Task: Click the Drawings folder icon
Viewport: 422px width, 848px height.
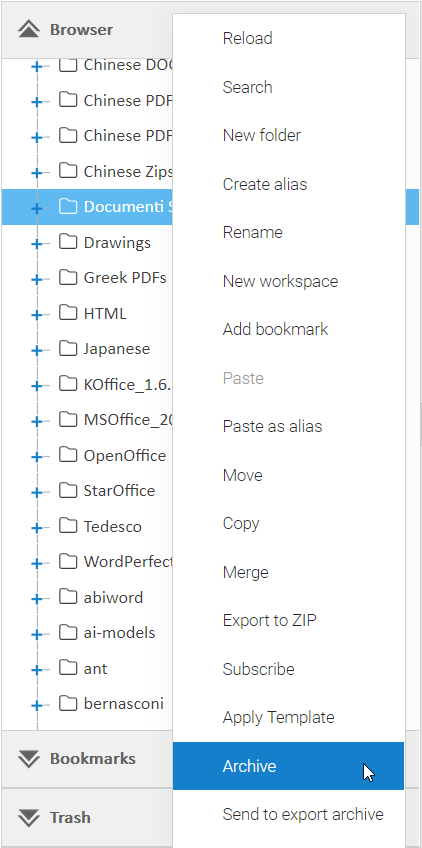Action: 68,242
